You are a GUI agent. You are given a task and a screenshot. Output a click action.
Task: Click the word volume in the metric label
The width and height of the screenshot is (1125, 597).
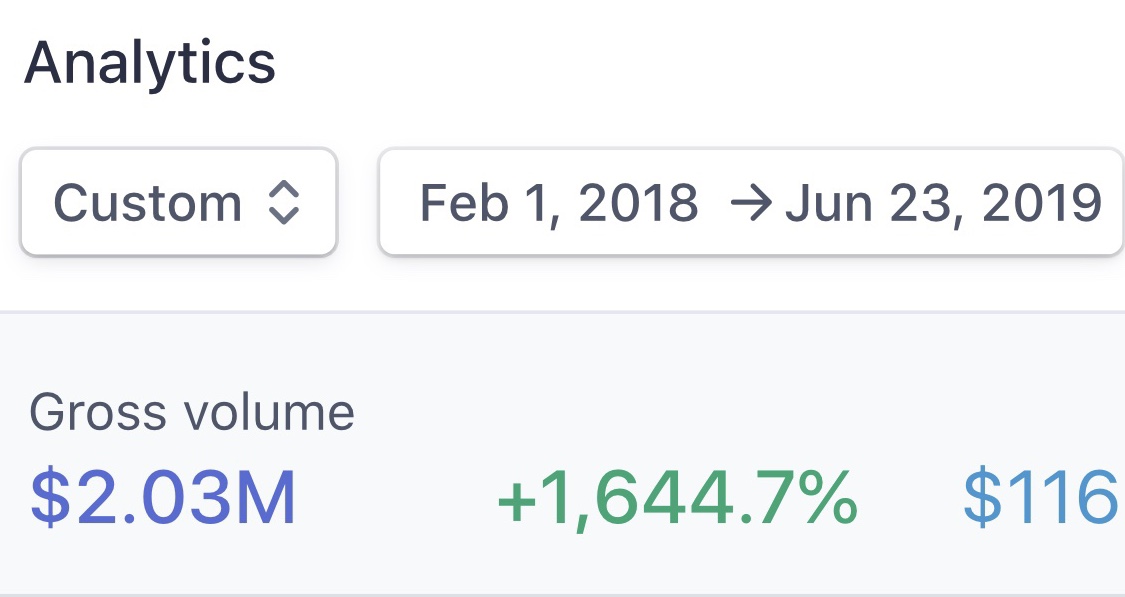coord(282,412)
